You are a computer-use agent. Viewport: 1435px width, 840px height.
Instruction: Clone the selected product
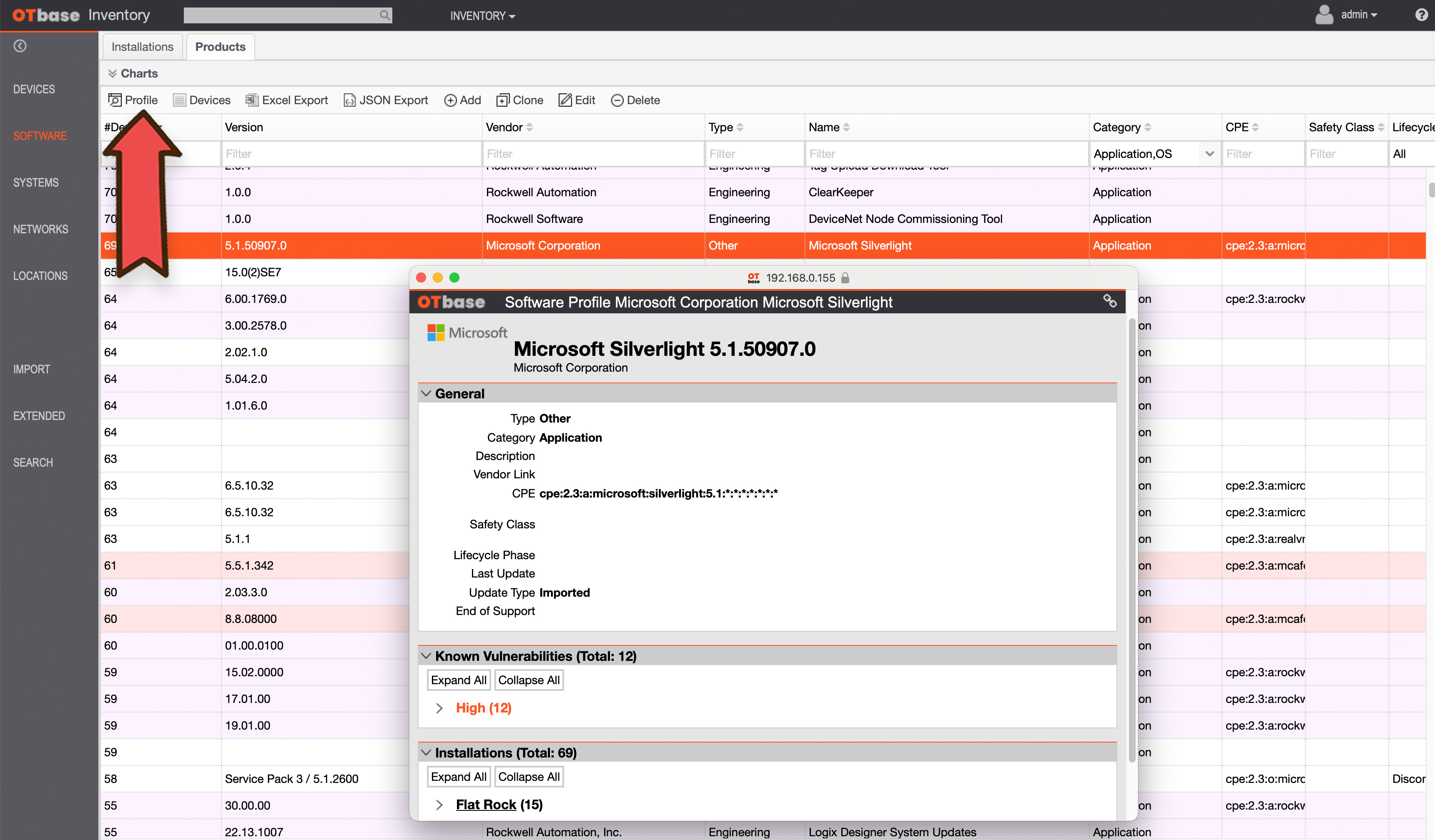pos(519,100)
